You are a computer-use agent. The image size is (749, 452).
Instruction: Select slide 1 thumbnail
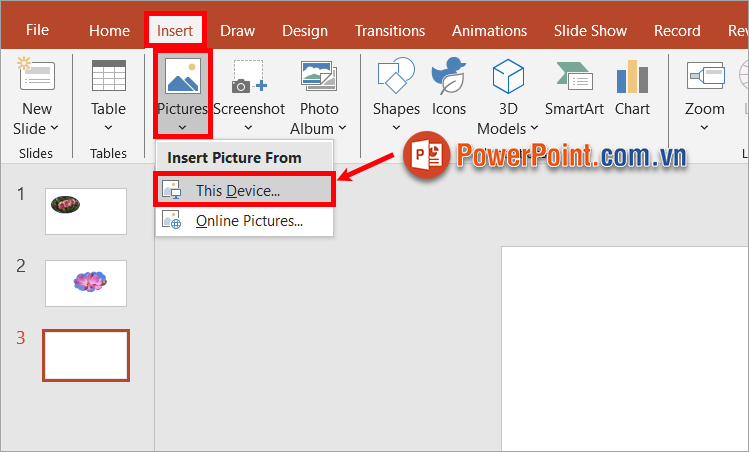click(x=86, y=211)
